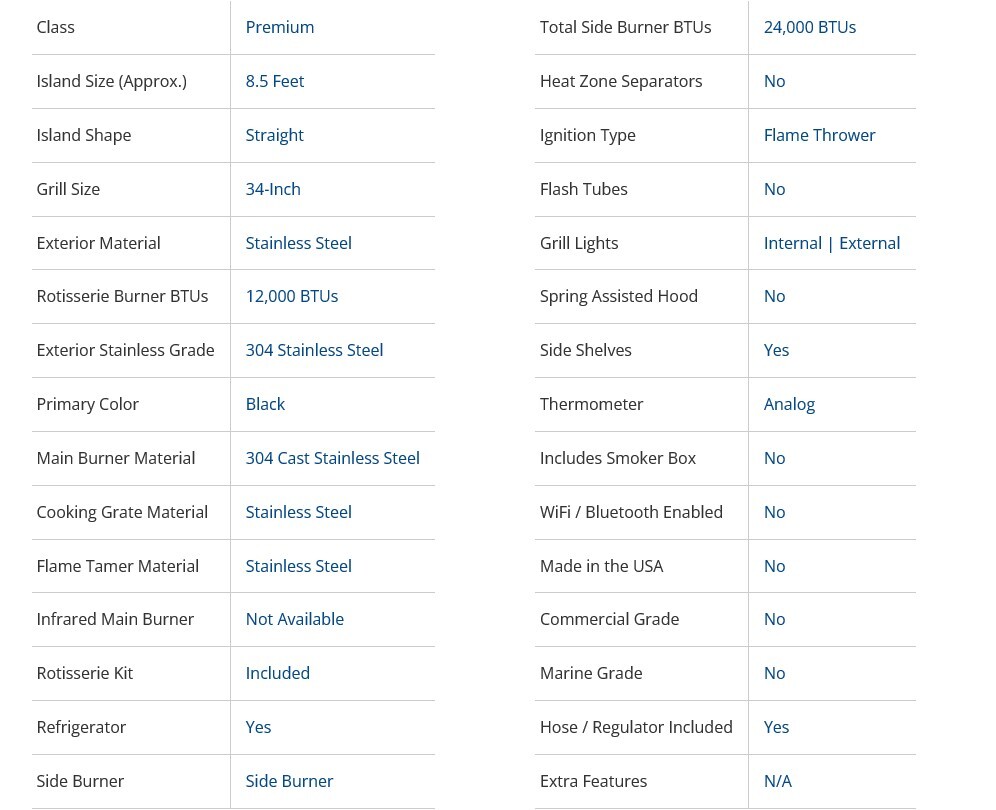Open the Flame Thrower ignition type link
996x810 pixels.
[x=819, y=135]
